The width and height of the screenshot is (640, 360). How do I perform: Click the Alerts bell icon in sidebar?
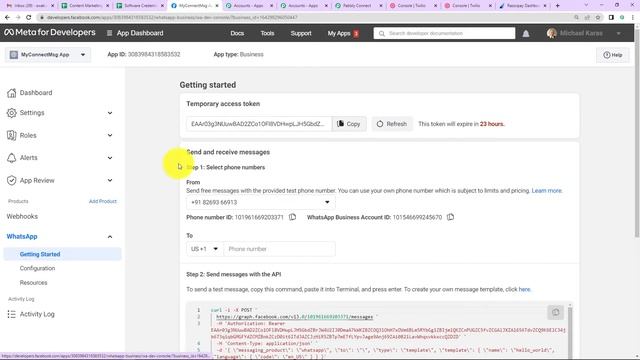coord(11,158)
